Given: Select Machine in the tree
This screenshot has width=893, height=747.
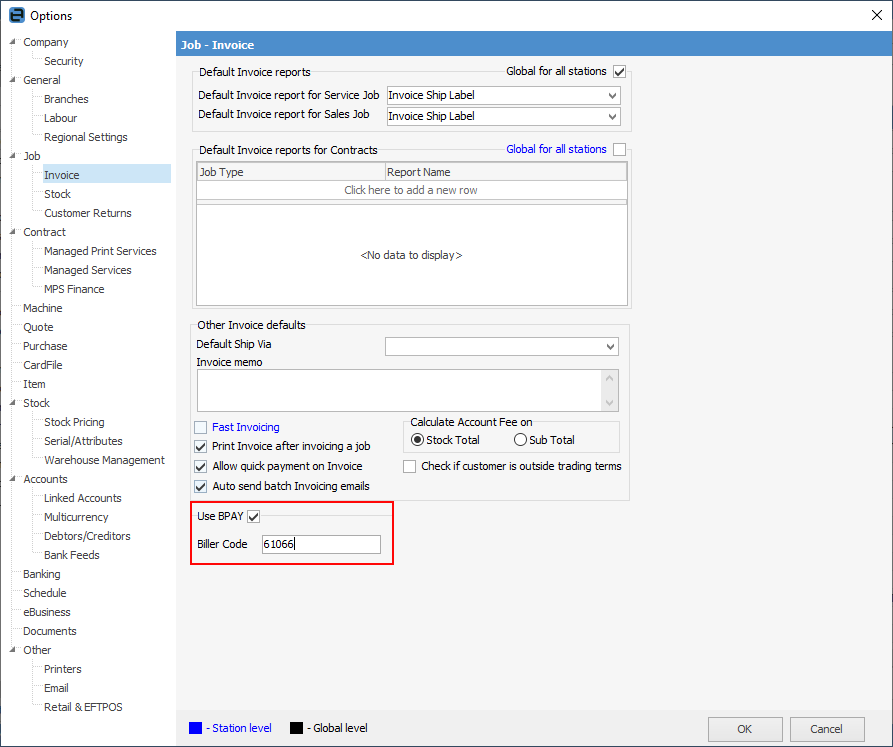Looking at the screenshot, I should (43, 308).
